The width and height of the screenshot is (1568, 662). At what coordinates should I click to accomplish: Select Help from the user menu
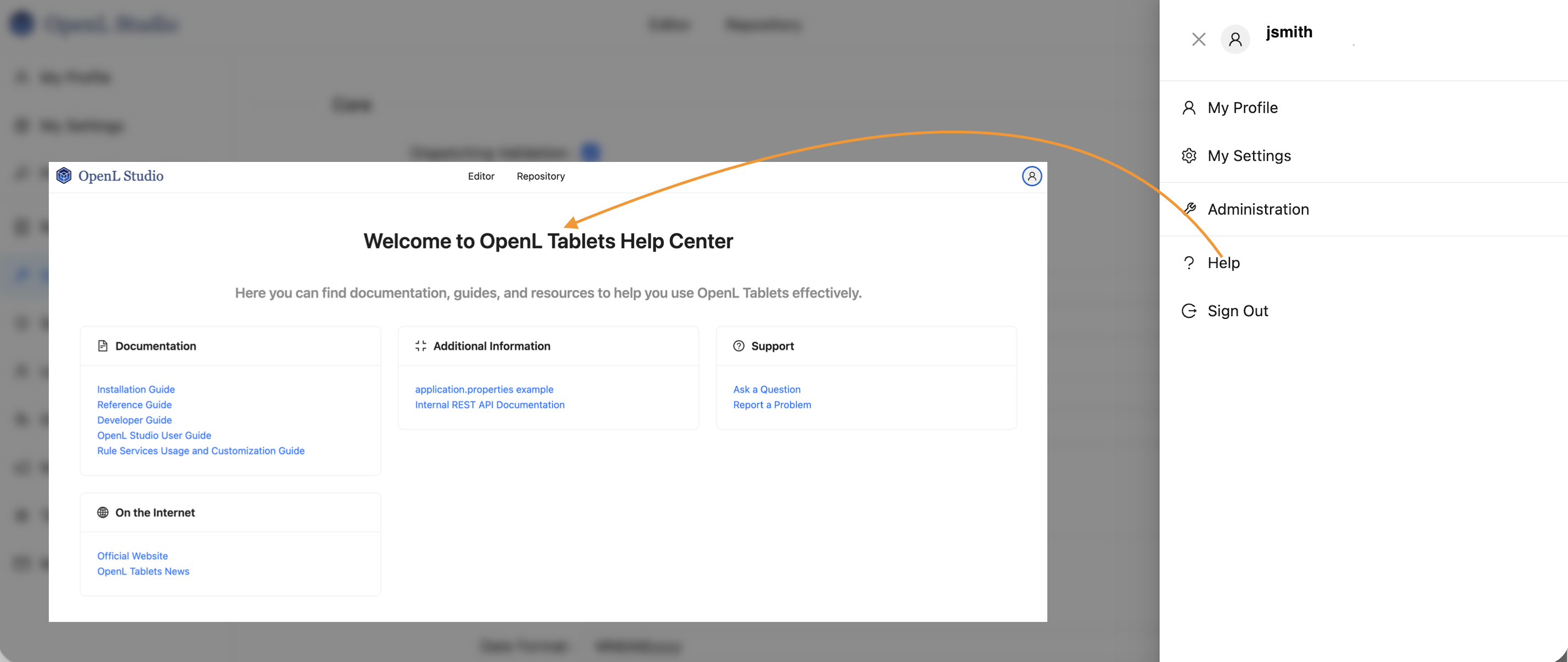click(x=1223, y=262)
